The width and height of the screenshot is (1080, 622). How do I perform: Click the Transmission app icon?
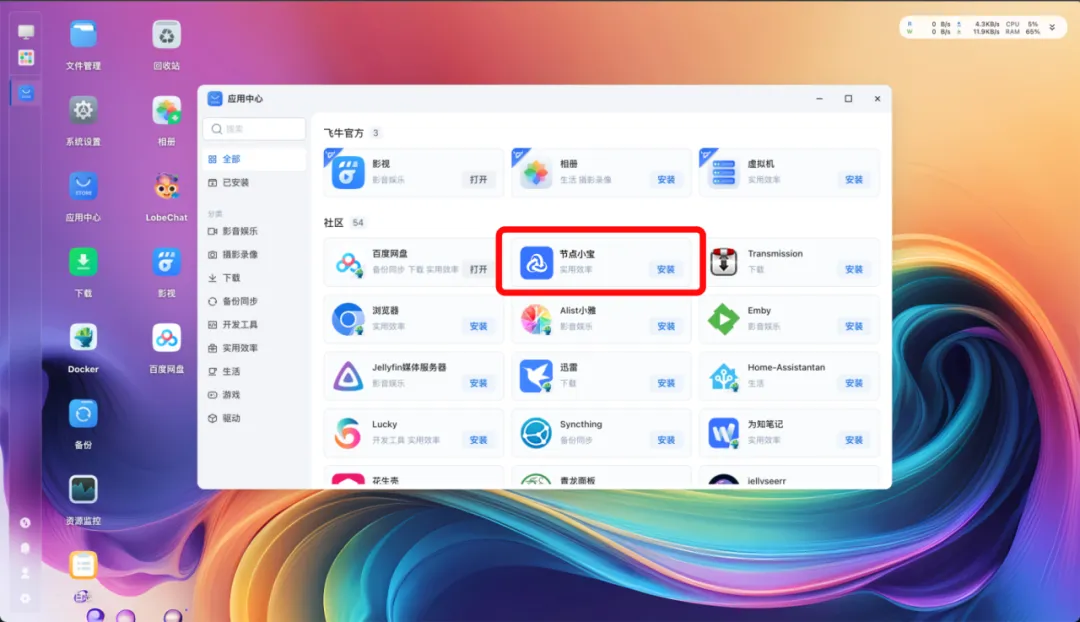pos(724,262)
